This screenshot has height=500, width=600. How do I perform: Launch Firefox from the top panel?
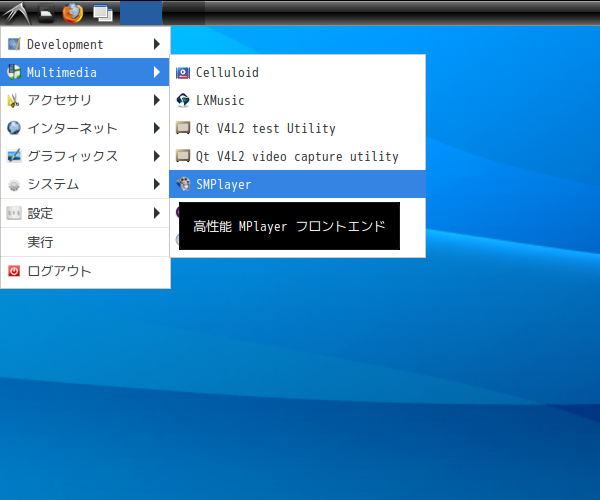[x=73, y=13]
